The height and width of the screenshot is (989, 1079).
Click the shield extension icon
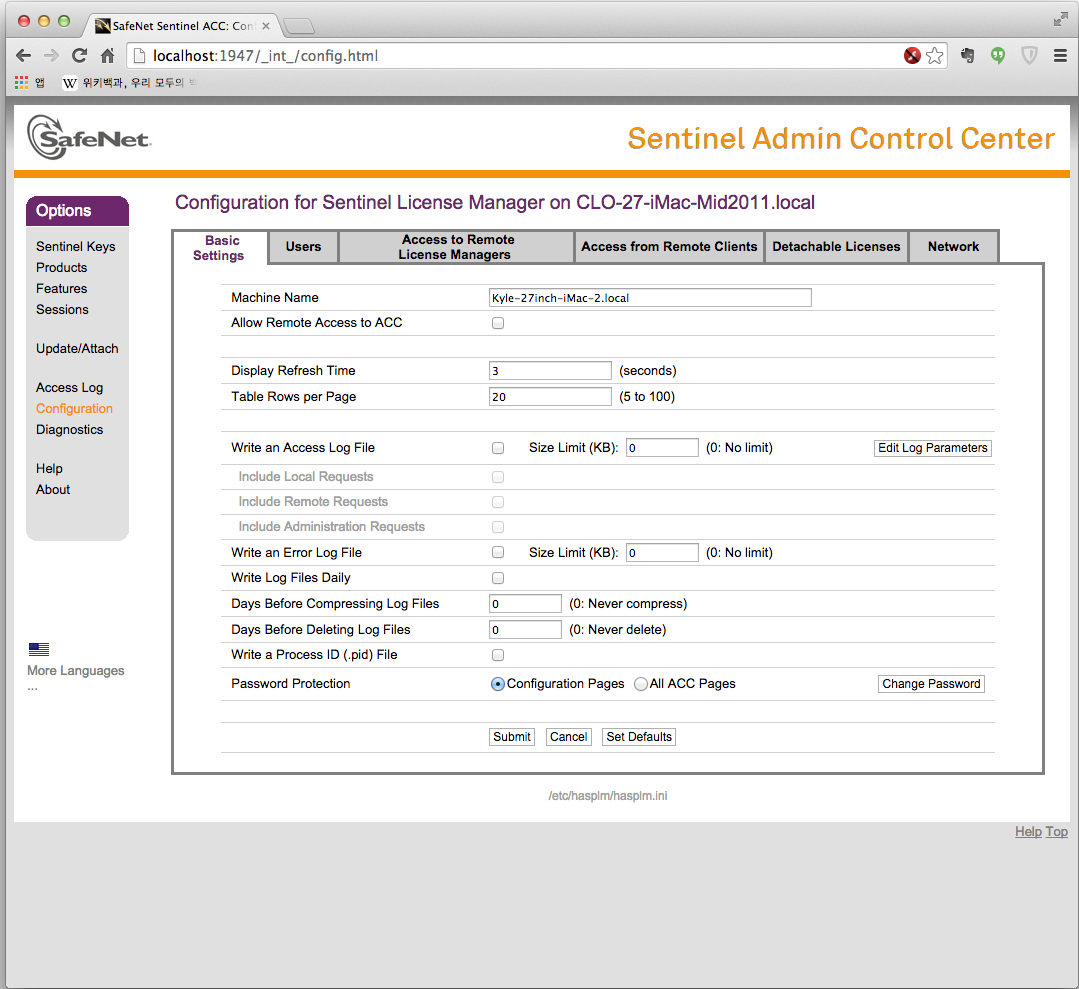click(x=1029, y=56)
